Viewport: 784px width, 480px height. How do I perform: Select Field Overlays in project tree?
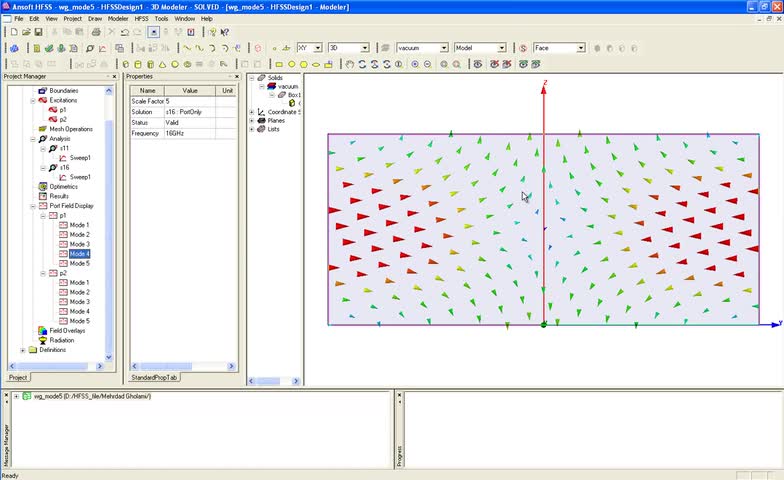click(67, 330)
